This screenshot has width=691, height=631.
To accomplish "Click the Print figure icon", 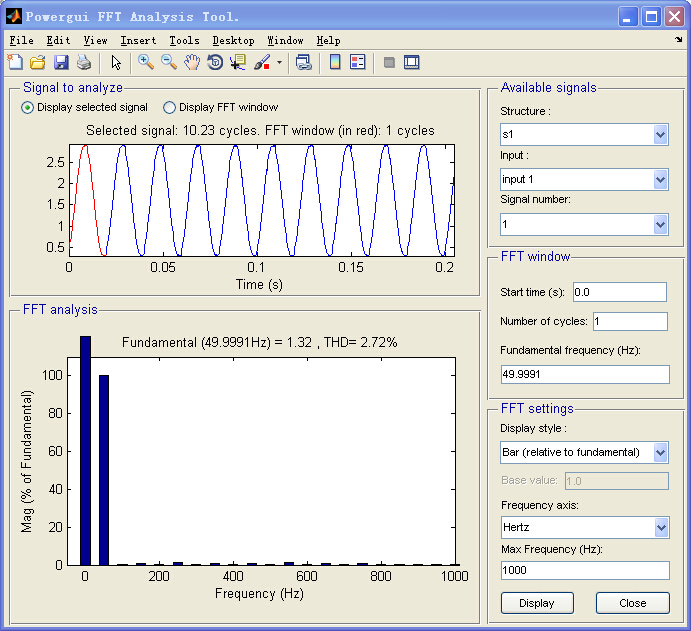I will pos(84,63).
